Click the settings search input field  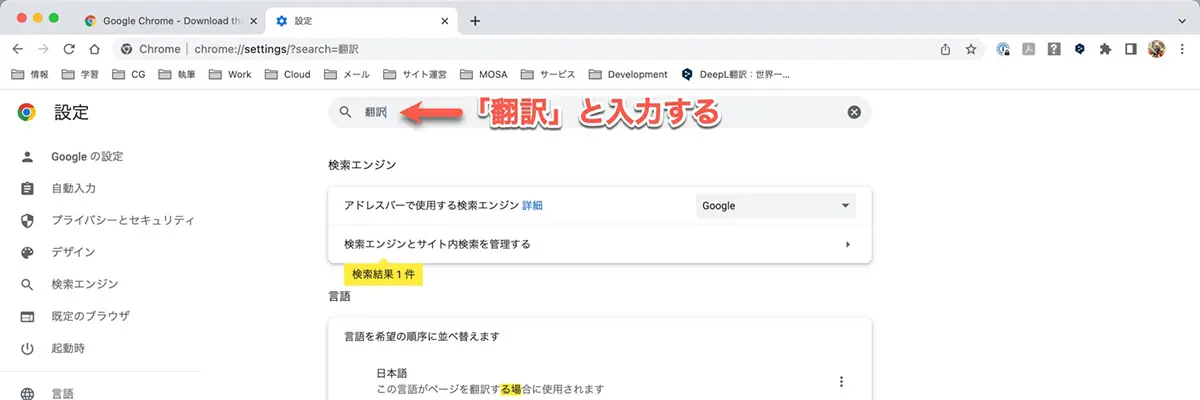tap(600, 112)
